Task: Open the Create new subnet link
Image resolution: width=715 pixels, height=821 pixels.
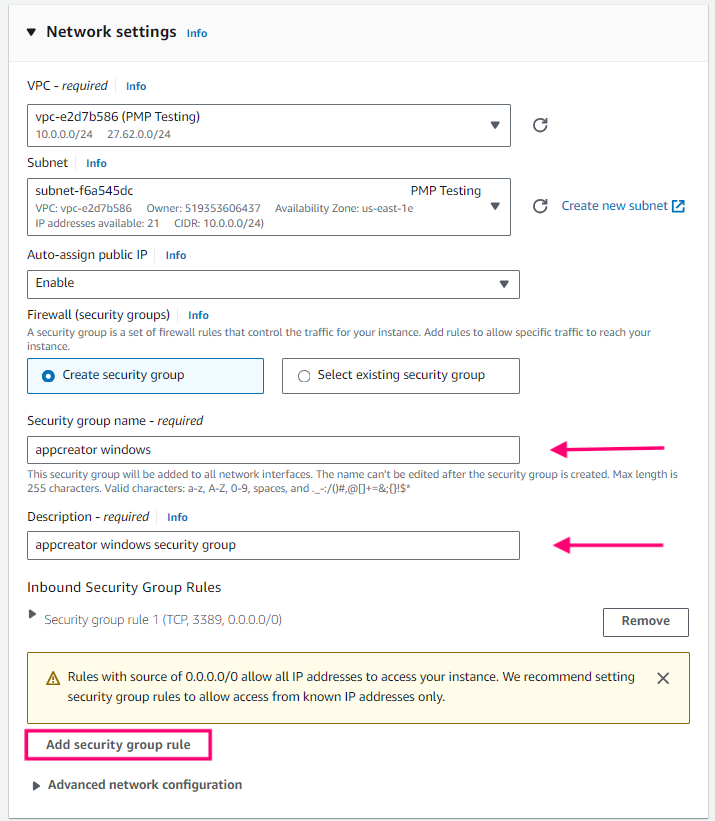Action: coord(614,206)
